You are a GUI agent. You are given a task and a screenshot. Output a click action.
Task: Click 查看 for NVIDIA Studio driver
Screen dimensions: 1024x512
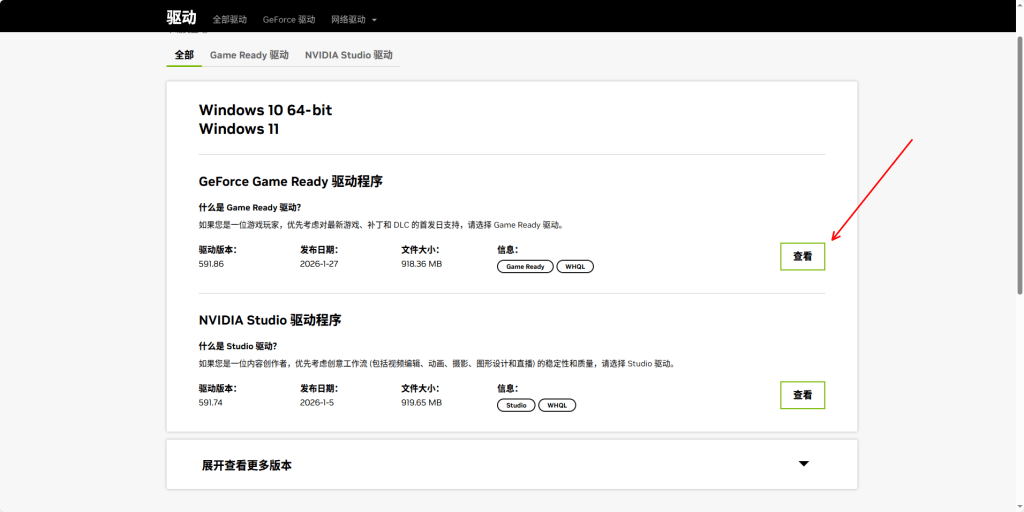coord(802,395)
